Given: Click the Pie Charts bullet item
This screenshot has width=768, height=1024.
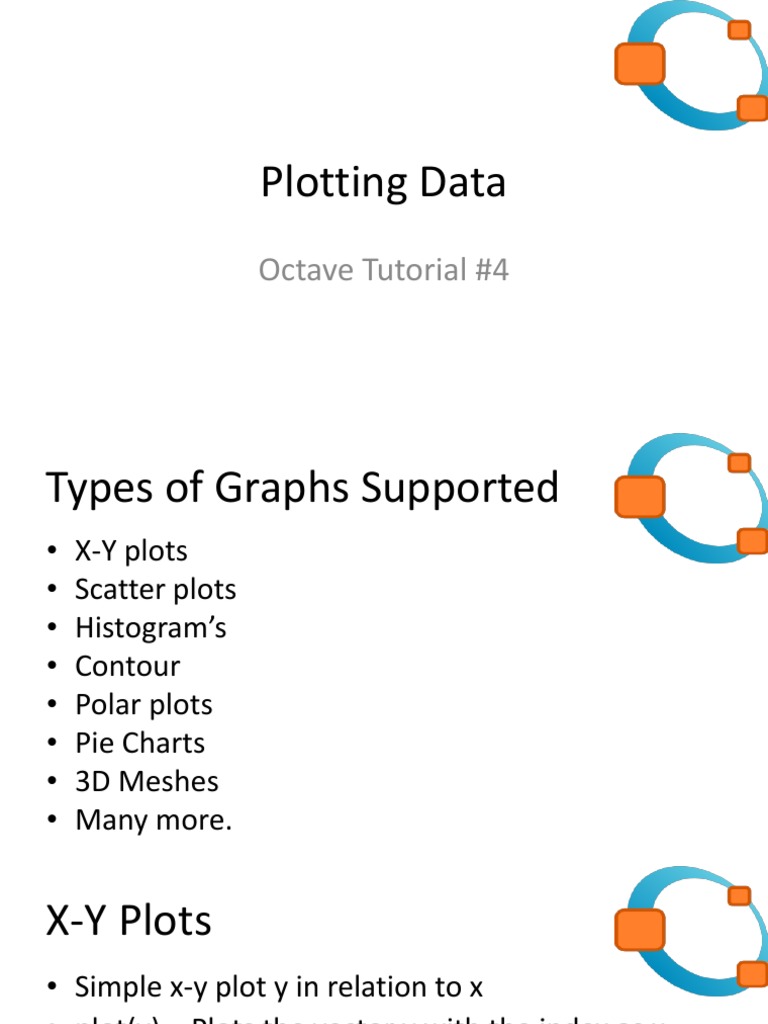Looking at the screenshot, I should tap(140, 743).
